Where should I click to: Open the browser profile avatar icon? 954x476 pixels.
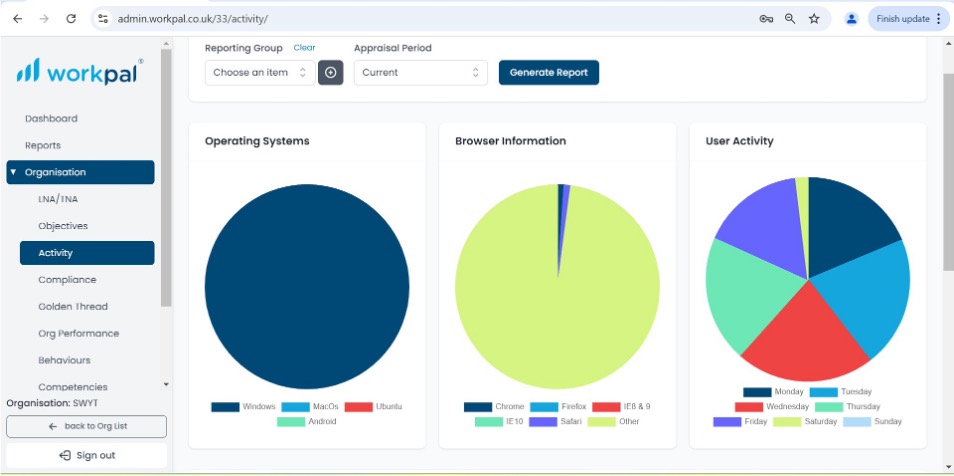point(851,19)
